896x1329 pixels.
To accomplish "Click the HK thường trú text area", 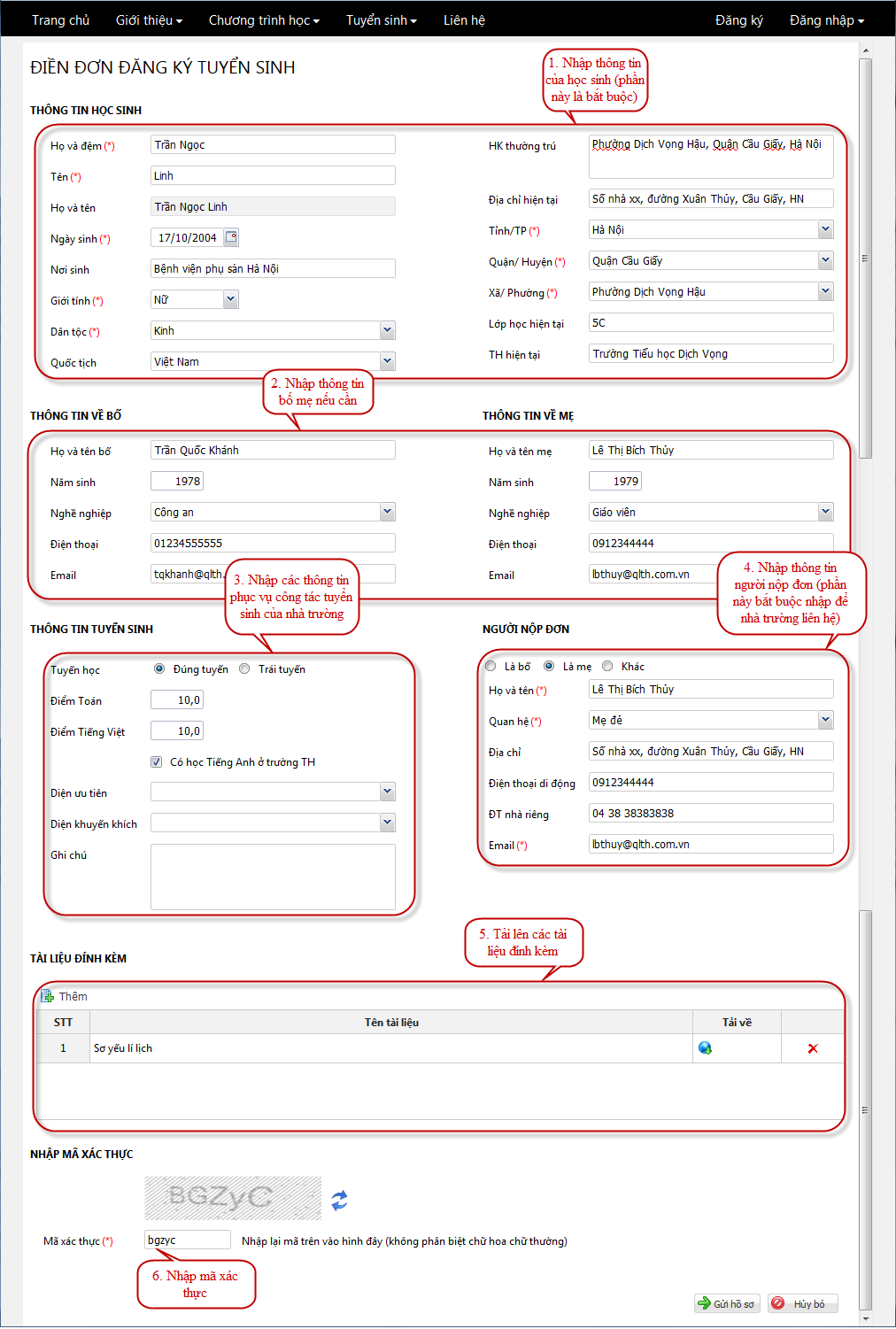I will click(711, 157).
